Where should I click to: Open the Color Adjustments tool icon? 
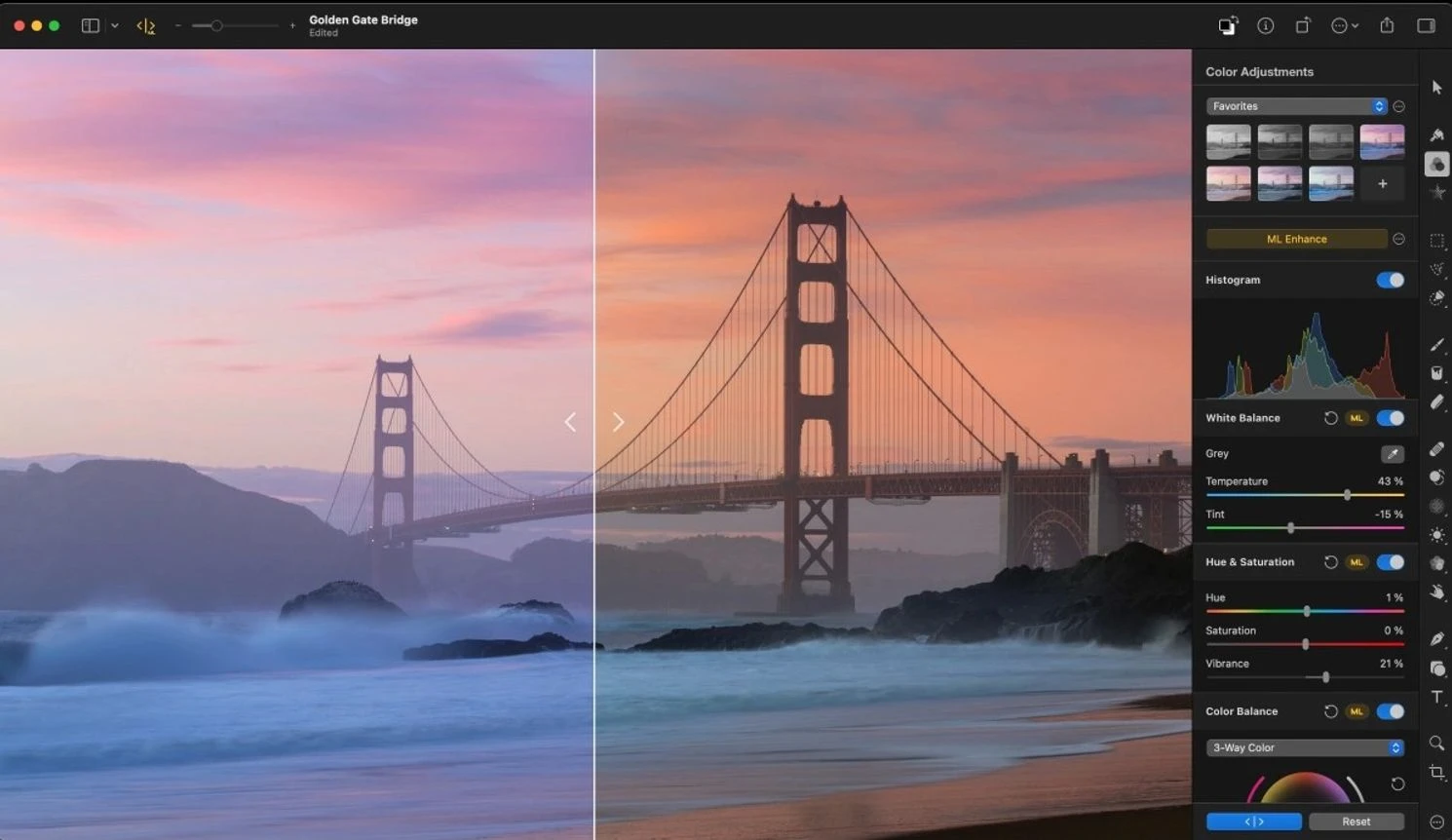(x=1437, y=164)
